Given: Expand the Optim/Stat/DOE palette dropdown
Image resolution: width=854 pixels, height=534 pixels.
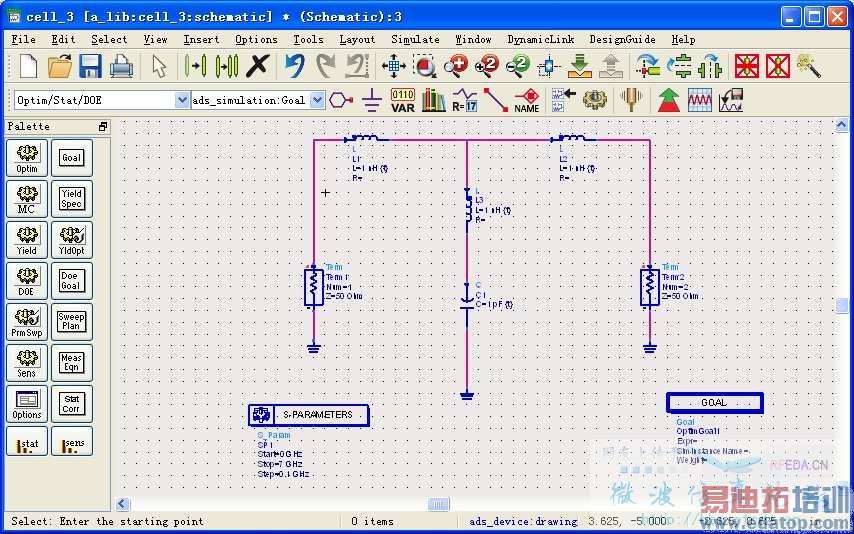Looking at the screenshot, I should click(x=182, y=100).
